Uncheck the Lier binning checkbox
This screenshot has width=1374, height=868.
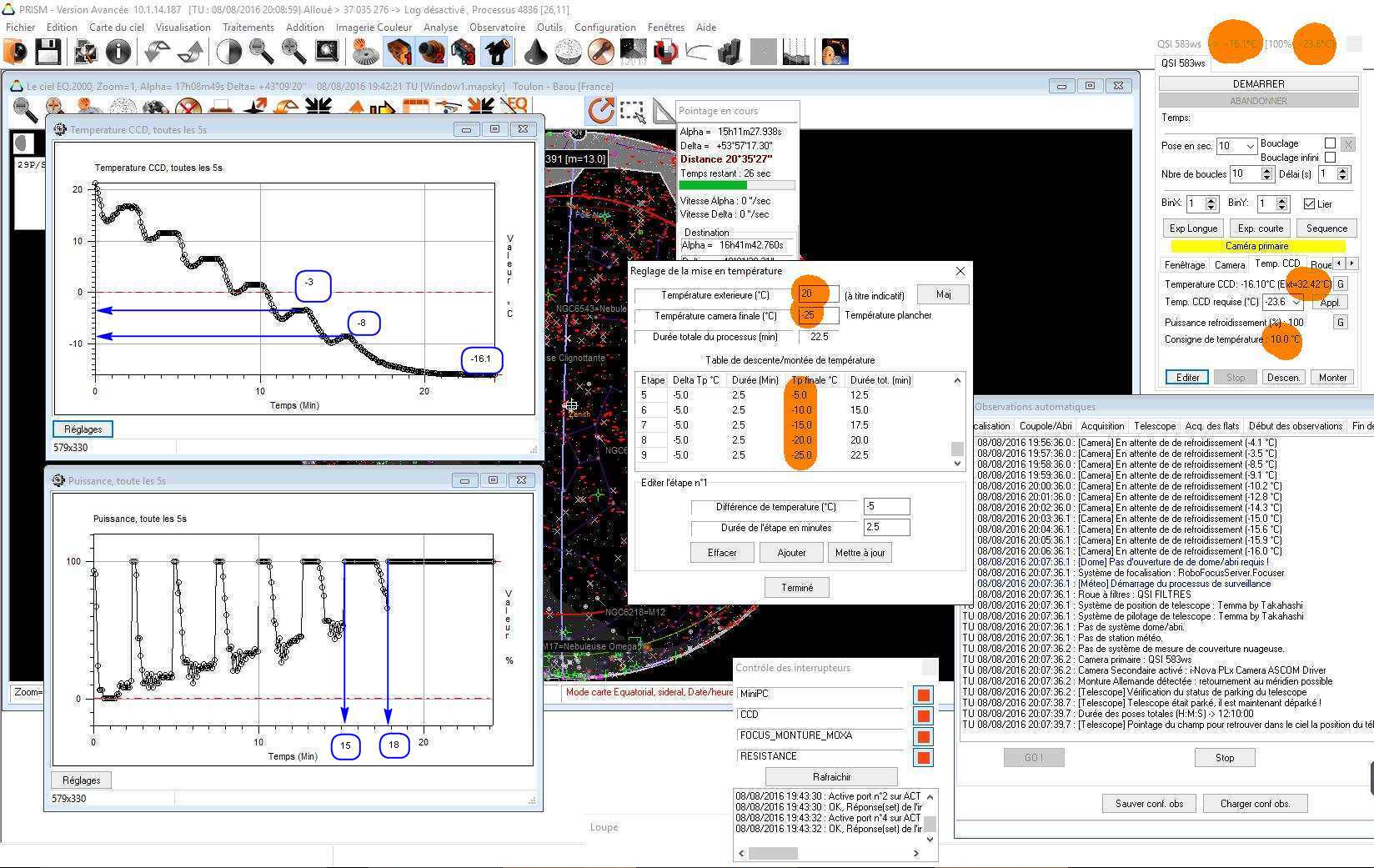(x=1309, y=203)
